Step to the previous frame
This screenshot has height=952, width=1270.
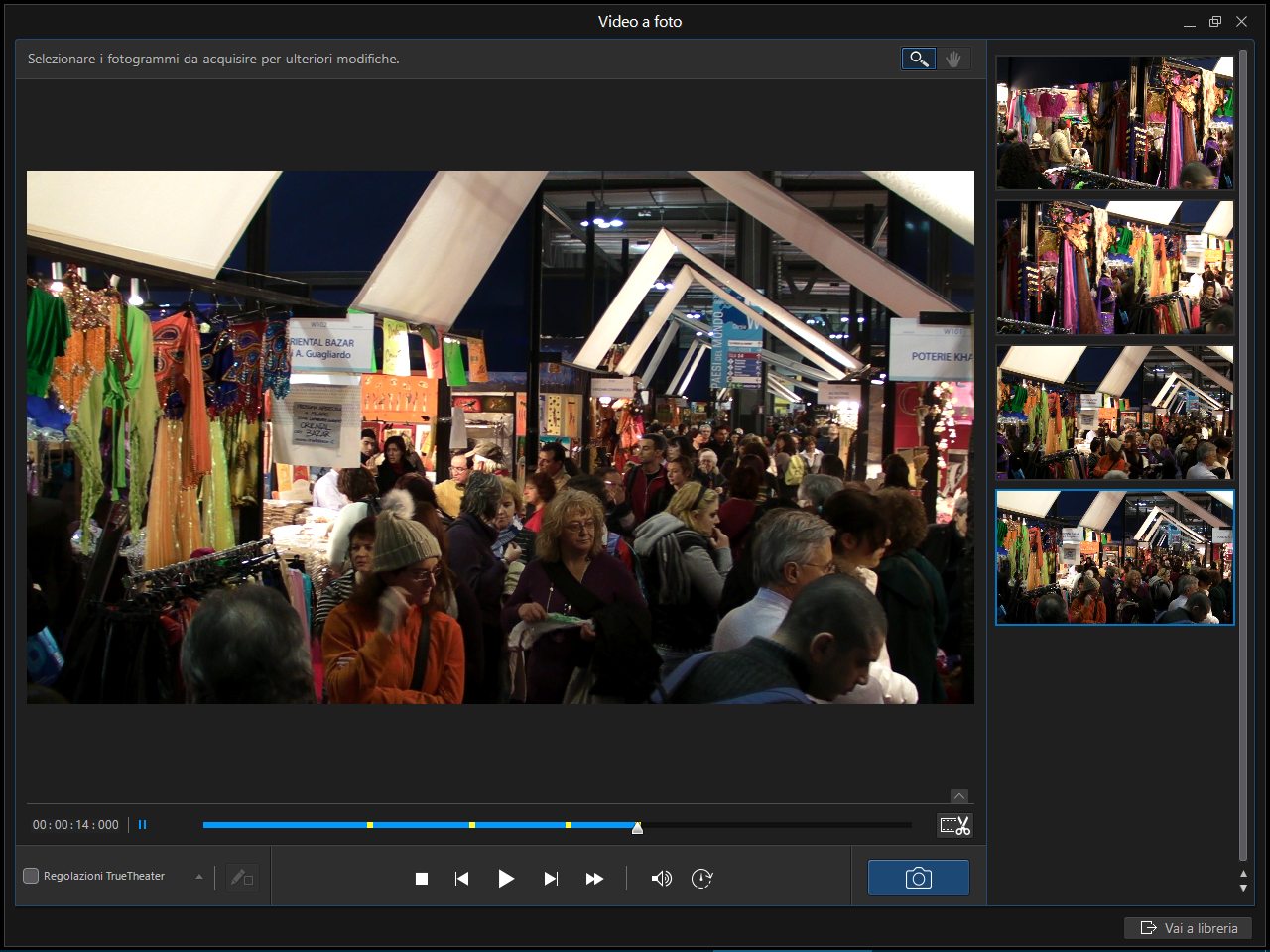pyautogui.click(x=461, y=879)
